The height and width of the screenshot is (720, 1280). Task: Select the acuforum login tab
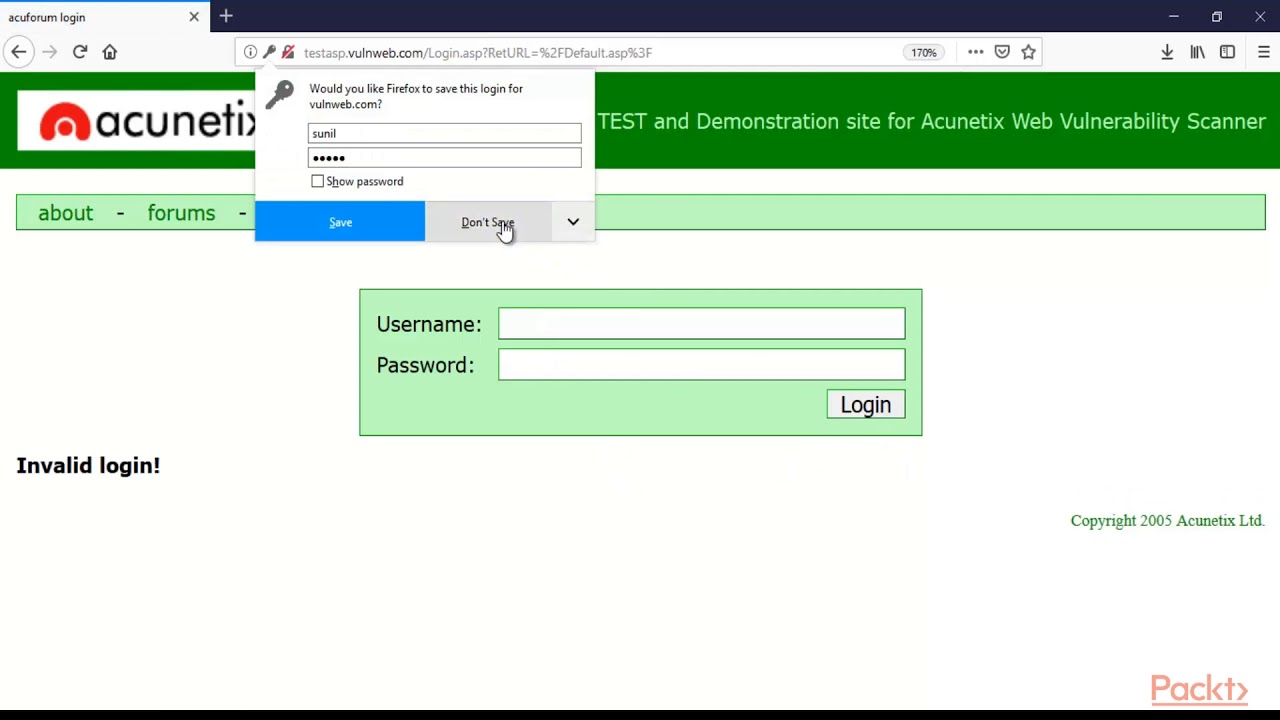click(105, 17)
